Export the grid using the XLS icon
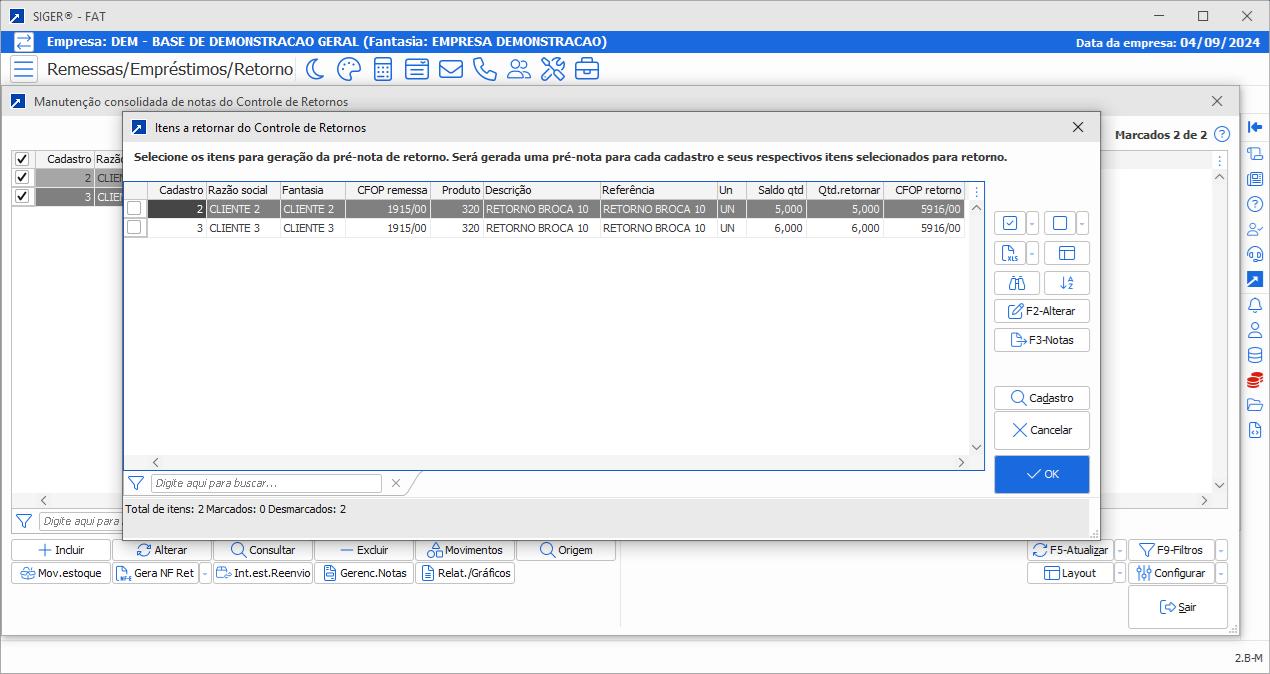Image resolution: width=1270 pixels, height=674 pixels. (x=1008, y=253)
